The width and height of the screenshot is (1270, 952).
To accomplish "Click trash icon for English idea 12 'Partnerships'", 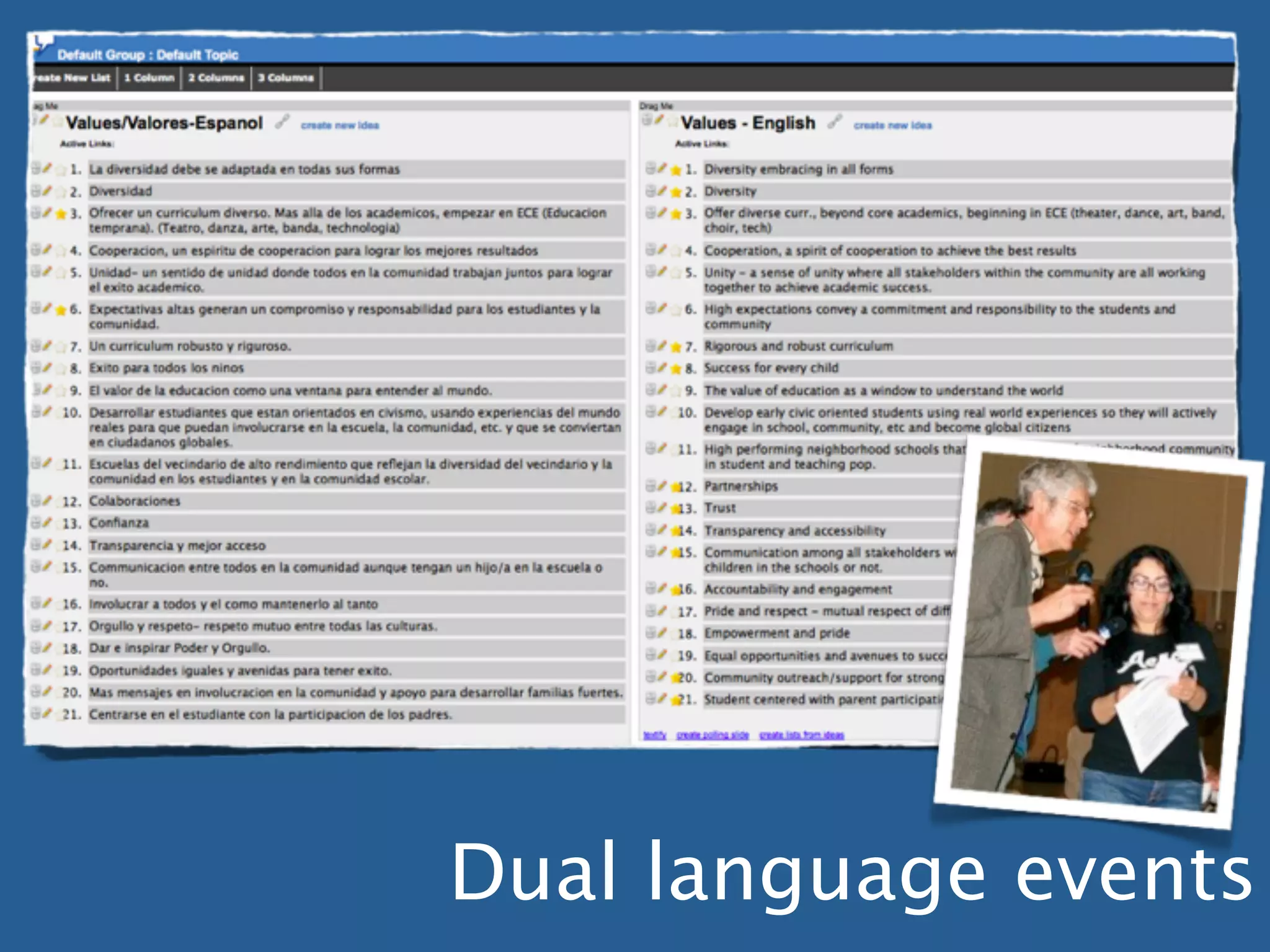I will click(x=651, y=485).
